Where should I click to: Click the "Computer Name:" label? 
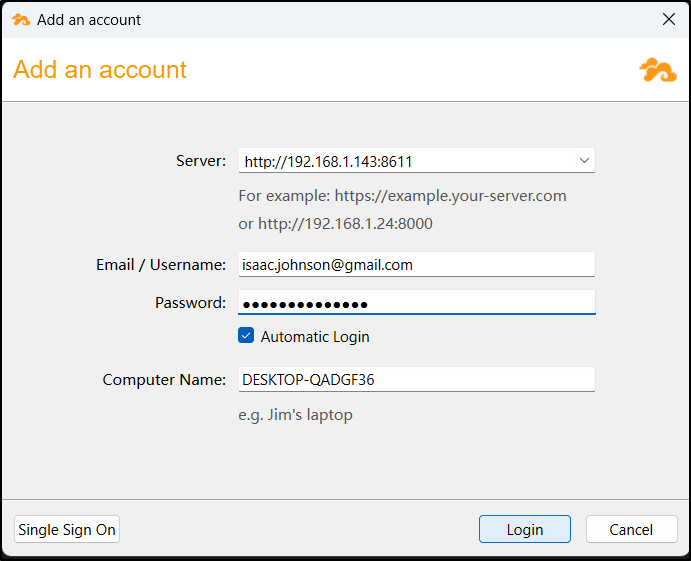(164, 380)
